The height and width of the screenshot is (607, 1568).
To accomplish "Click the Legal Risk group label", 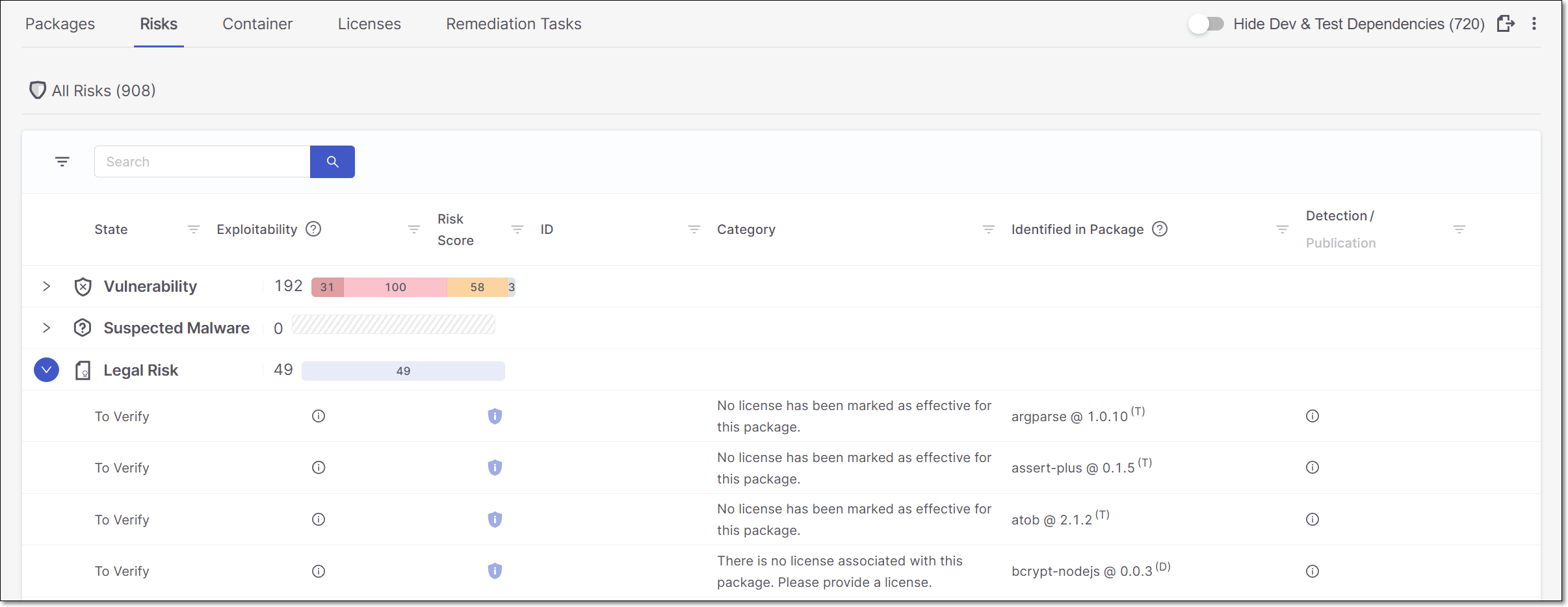I will point(140,370).
